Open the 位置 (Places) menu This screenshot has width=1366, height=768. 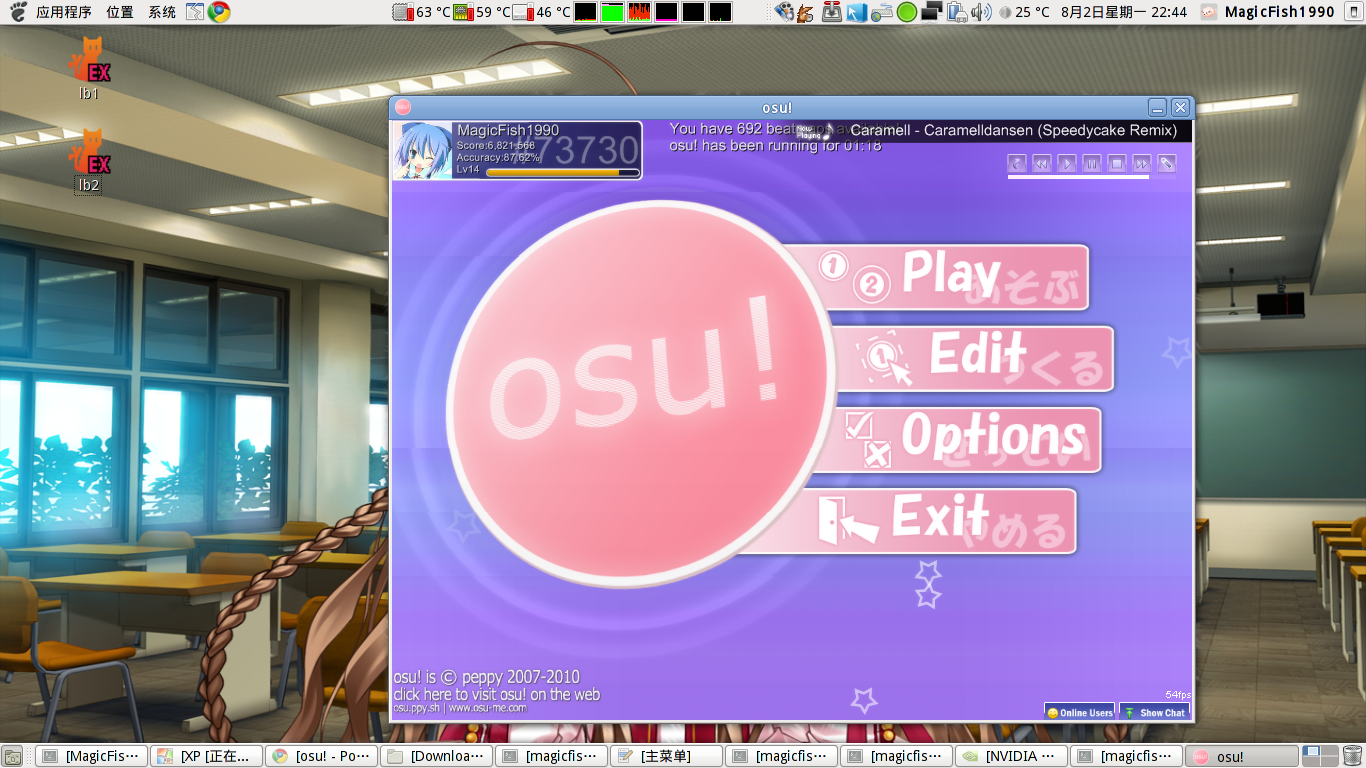120,12
